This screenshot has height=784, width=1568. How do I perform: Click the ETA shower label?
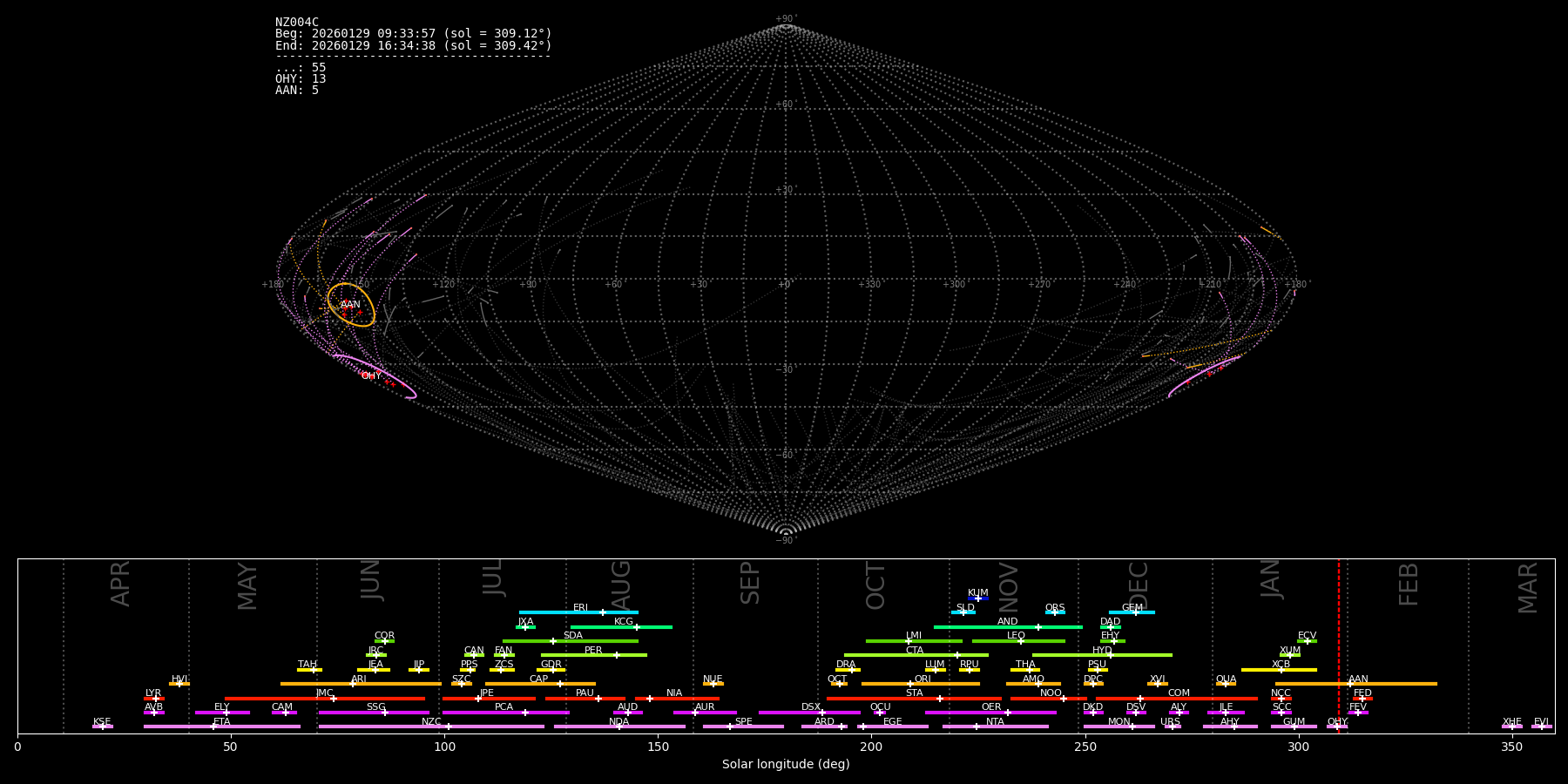click(222, 721)
